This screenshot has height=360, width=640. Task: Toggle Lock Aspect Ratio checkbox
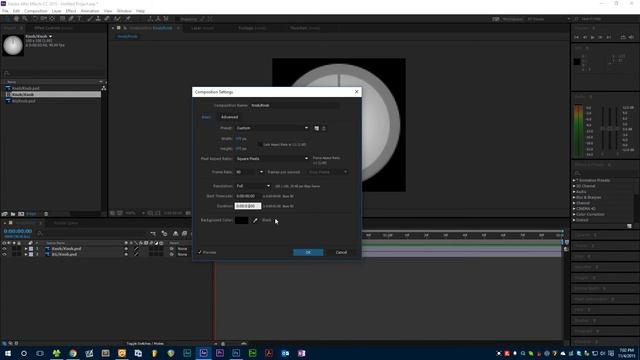pos(260,144)
